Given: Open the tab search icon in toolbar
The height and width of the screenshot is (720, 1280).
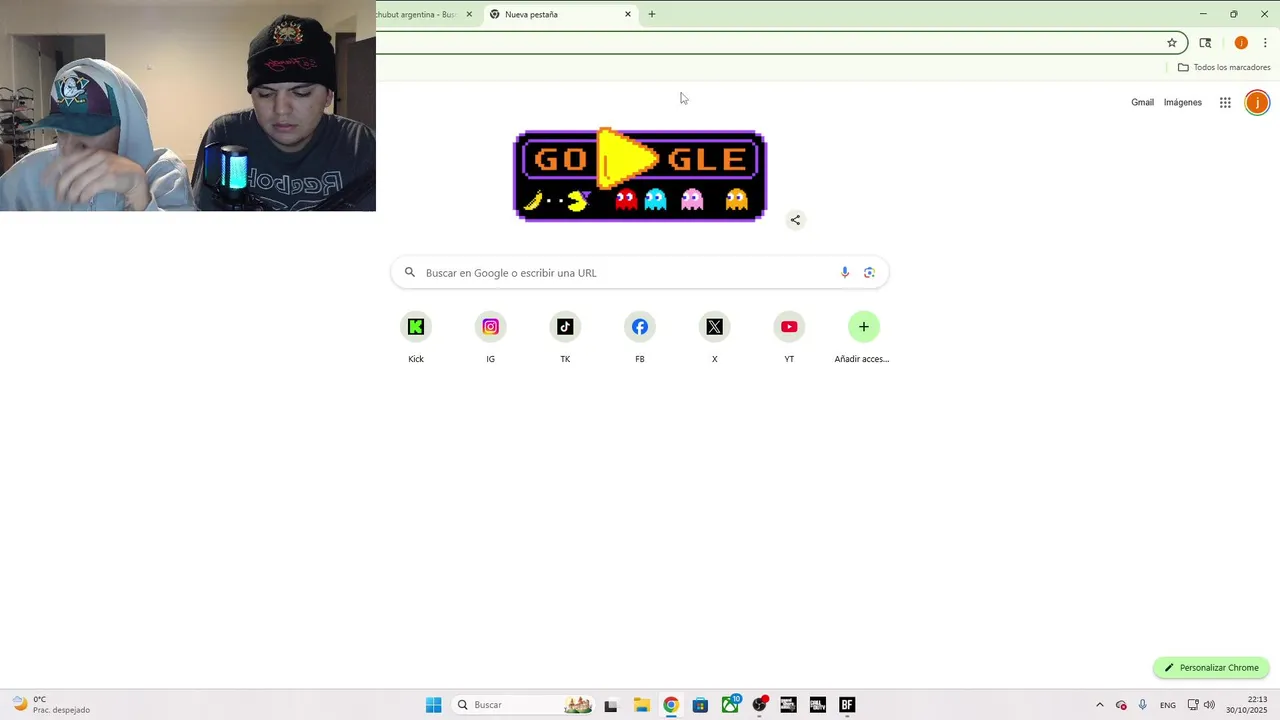Looking at the screenshot, I should pos(1205,43).
